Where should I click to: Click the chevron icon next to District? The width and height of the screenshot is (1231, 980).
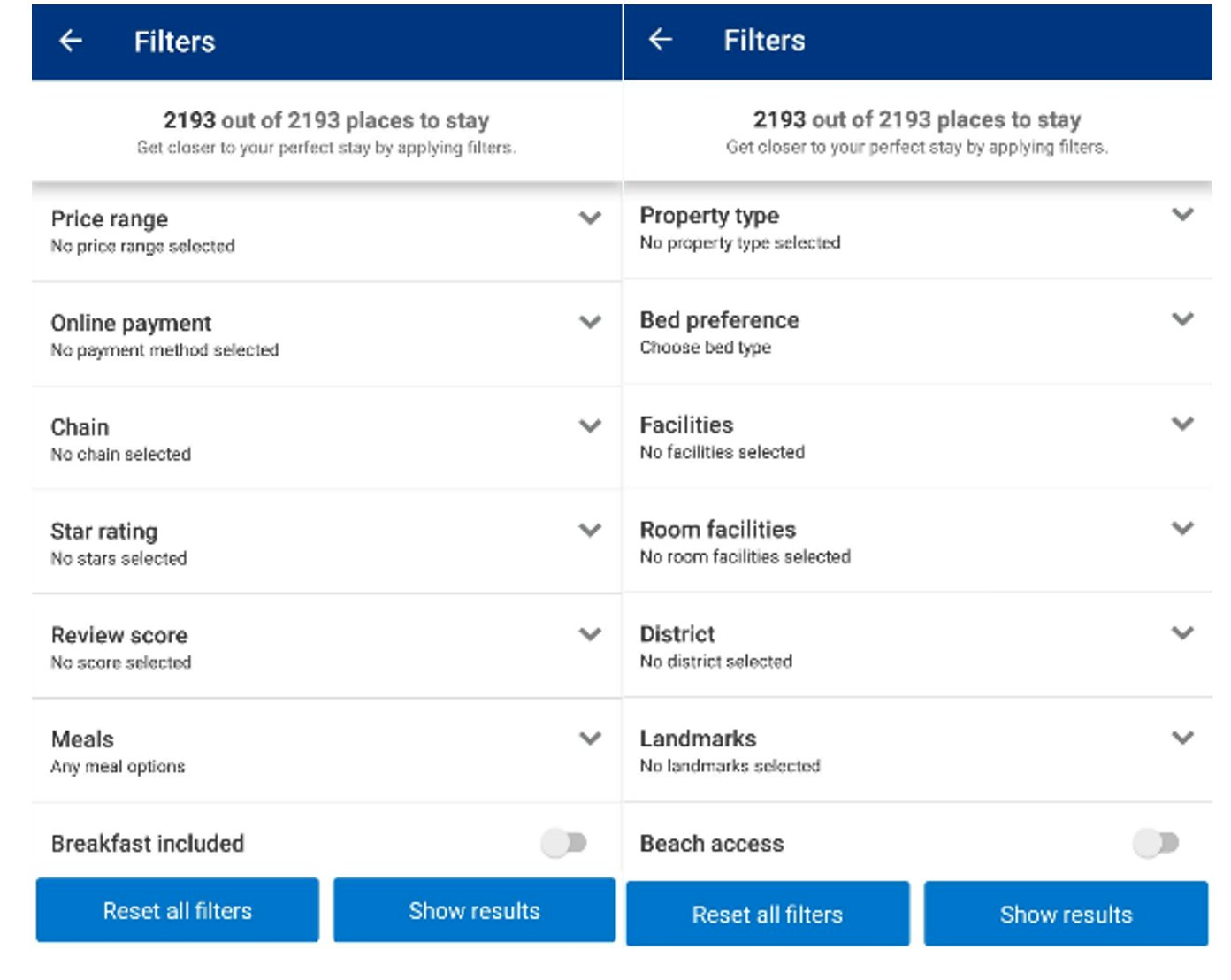1182,633
